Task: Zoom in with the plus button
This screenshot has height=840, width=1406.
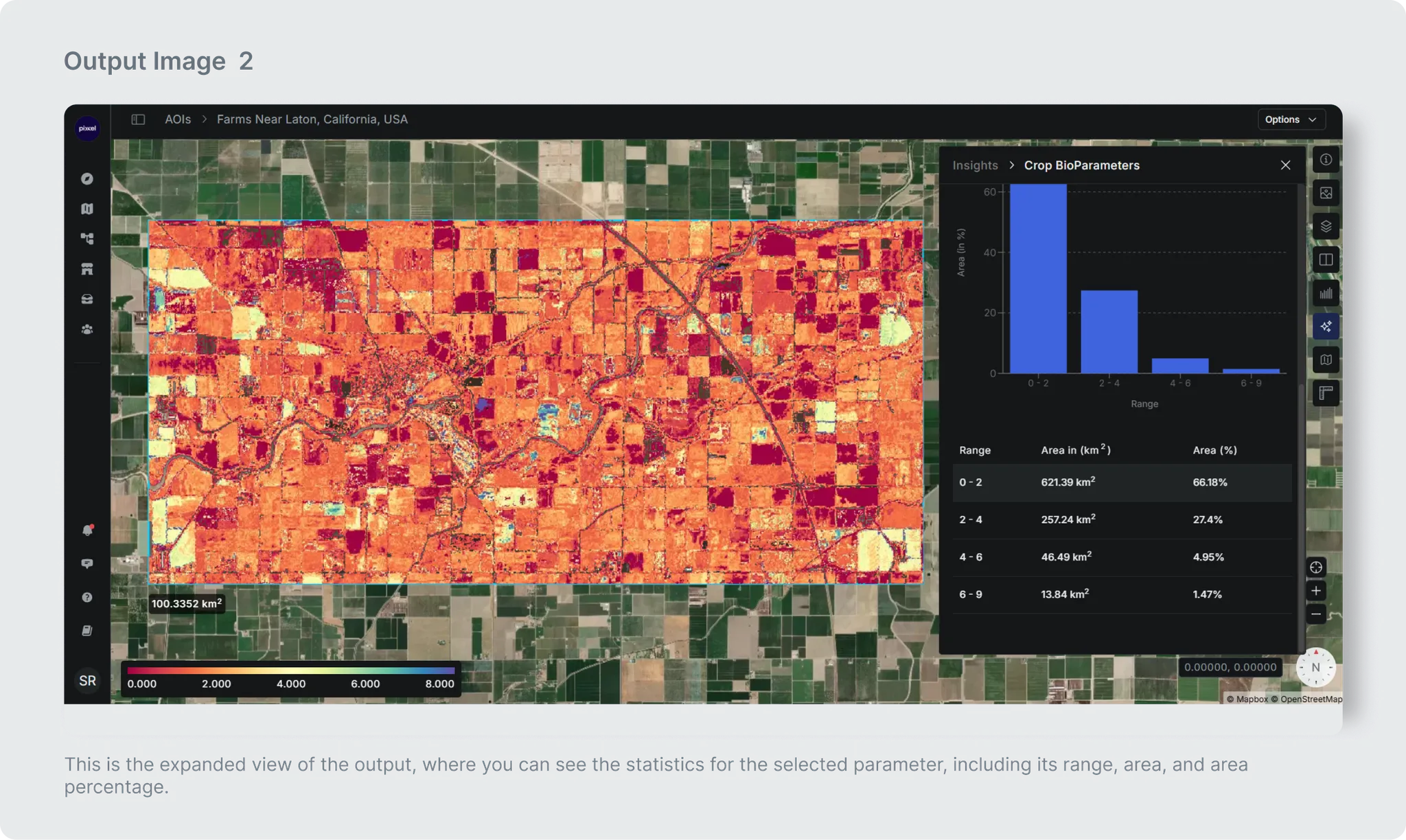Action: (1316, 591)
